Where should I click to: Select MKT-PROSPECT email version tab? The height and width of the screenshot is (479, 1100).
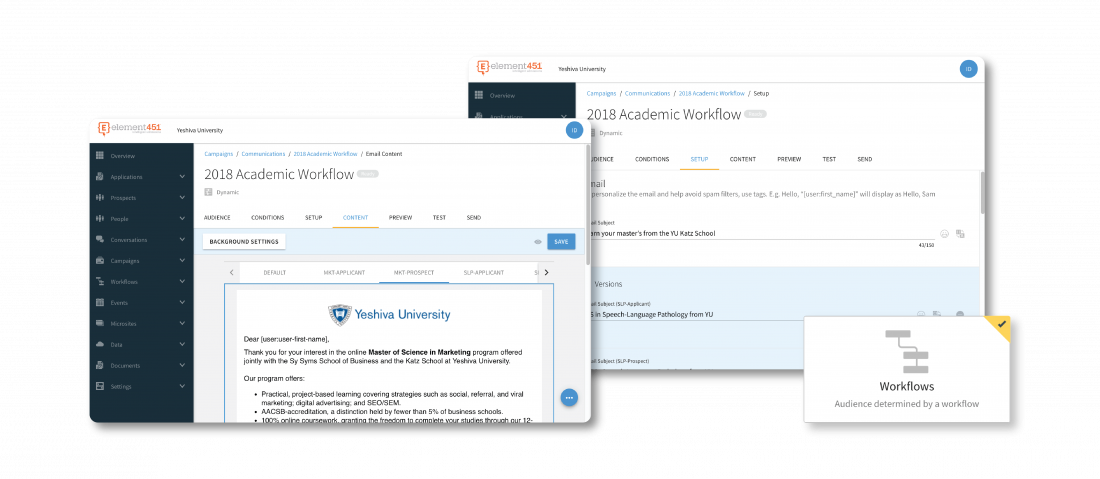[414, 272]
